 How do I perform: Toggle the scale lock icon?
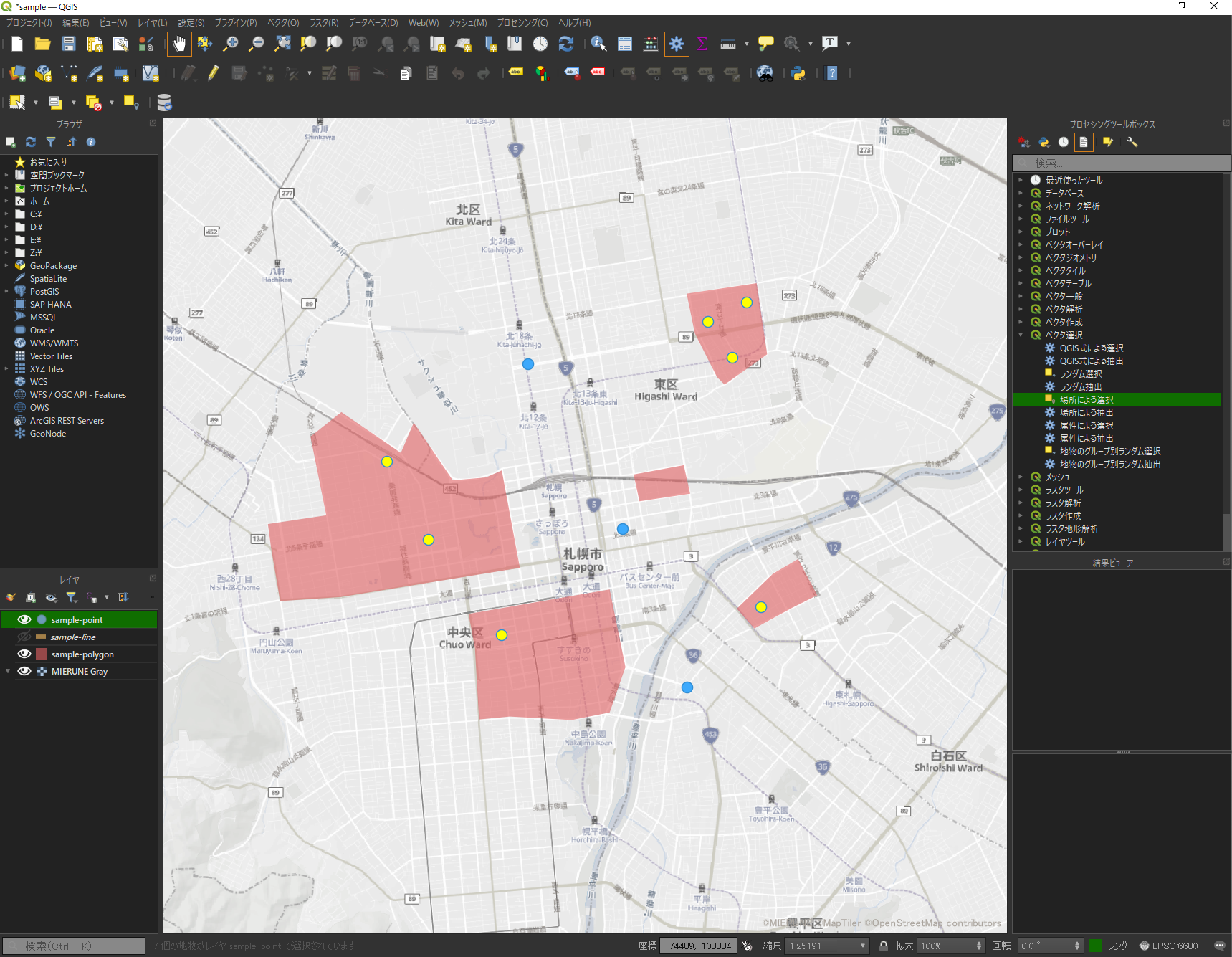coord(884,946)
